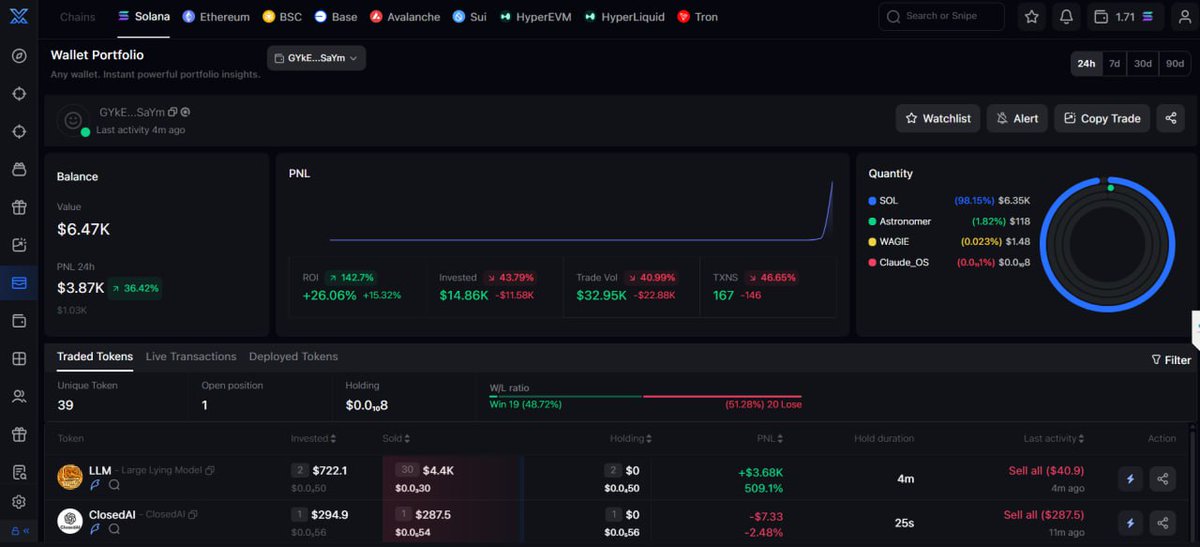The width and height of the screenshot is (1200, 547).
Task: Sort table by PNL column
Action: coord(770,438)
